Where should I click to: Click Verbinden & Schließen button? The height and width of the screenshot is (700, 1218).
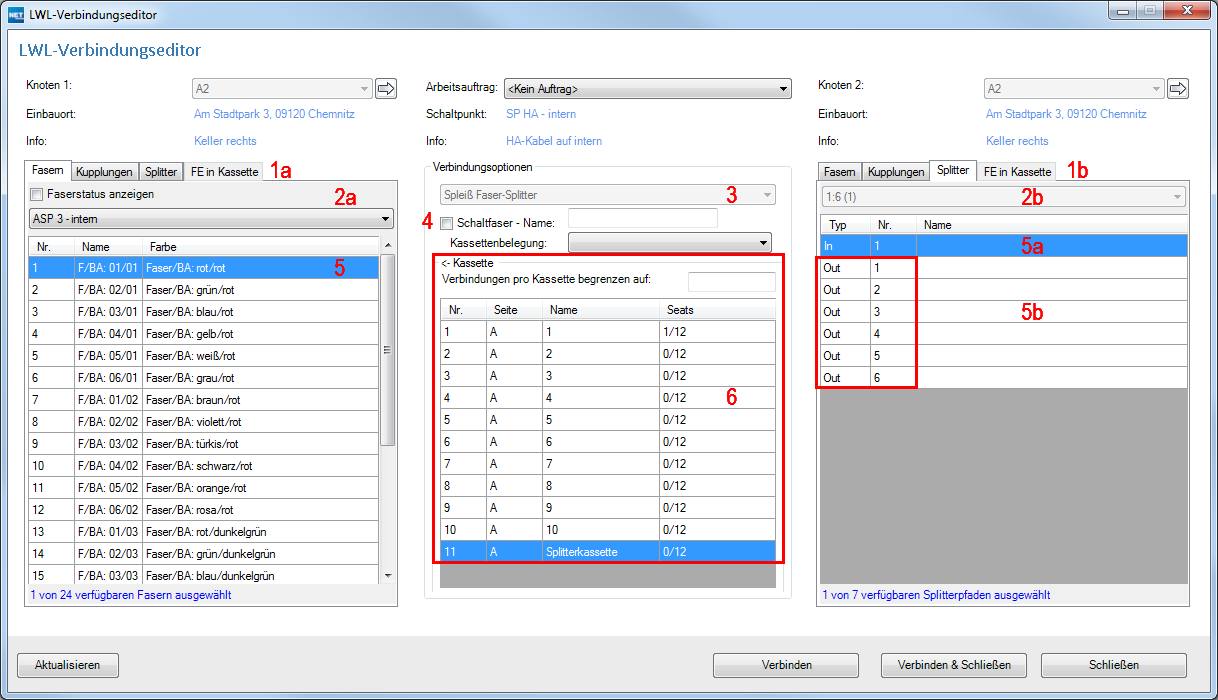[x=954, y=665]
